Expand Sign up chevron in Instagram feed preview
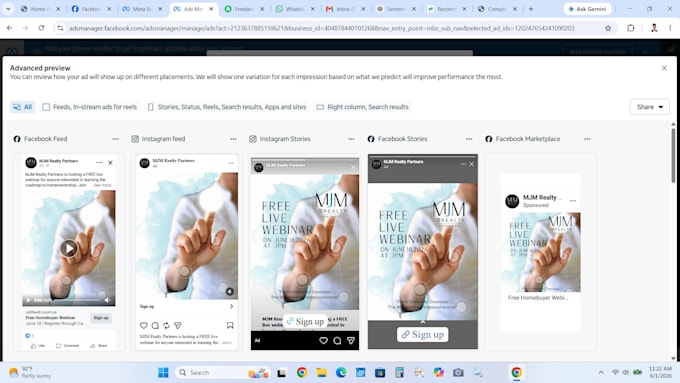 click(232, 306)
